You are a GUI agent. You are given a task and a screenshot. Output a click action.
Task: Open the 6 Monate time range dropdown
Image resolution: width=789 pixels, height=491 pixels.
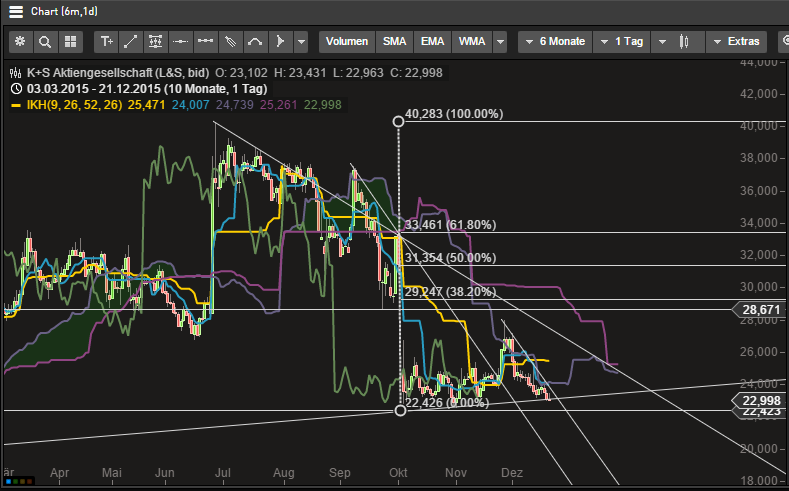pos(555,42)
